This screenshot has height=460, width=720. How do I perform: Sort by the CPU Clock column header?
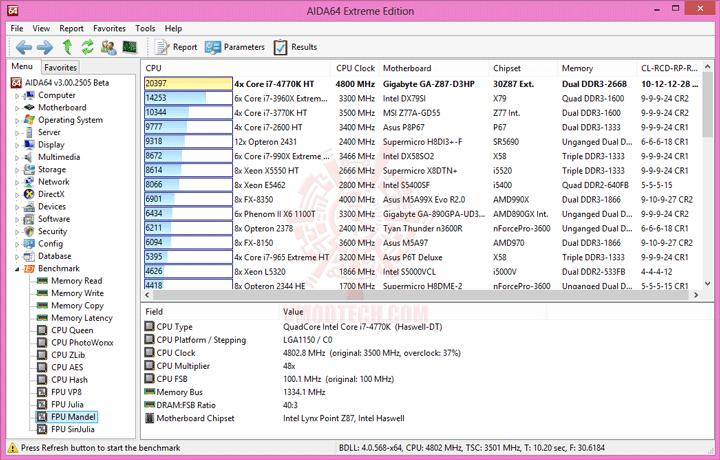pos(355,68)
